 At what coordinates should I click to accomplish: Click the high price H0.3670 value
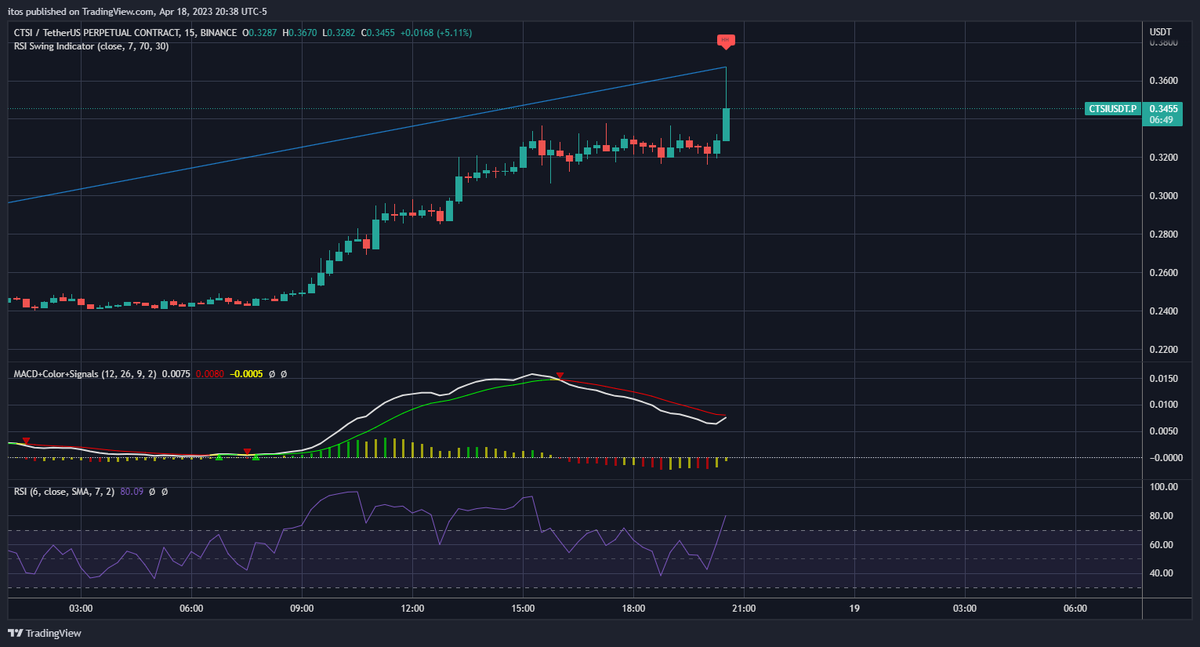(x=302, y=33)
